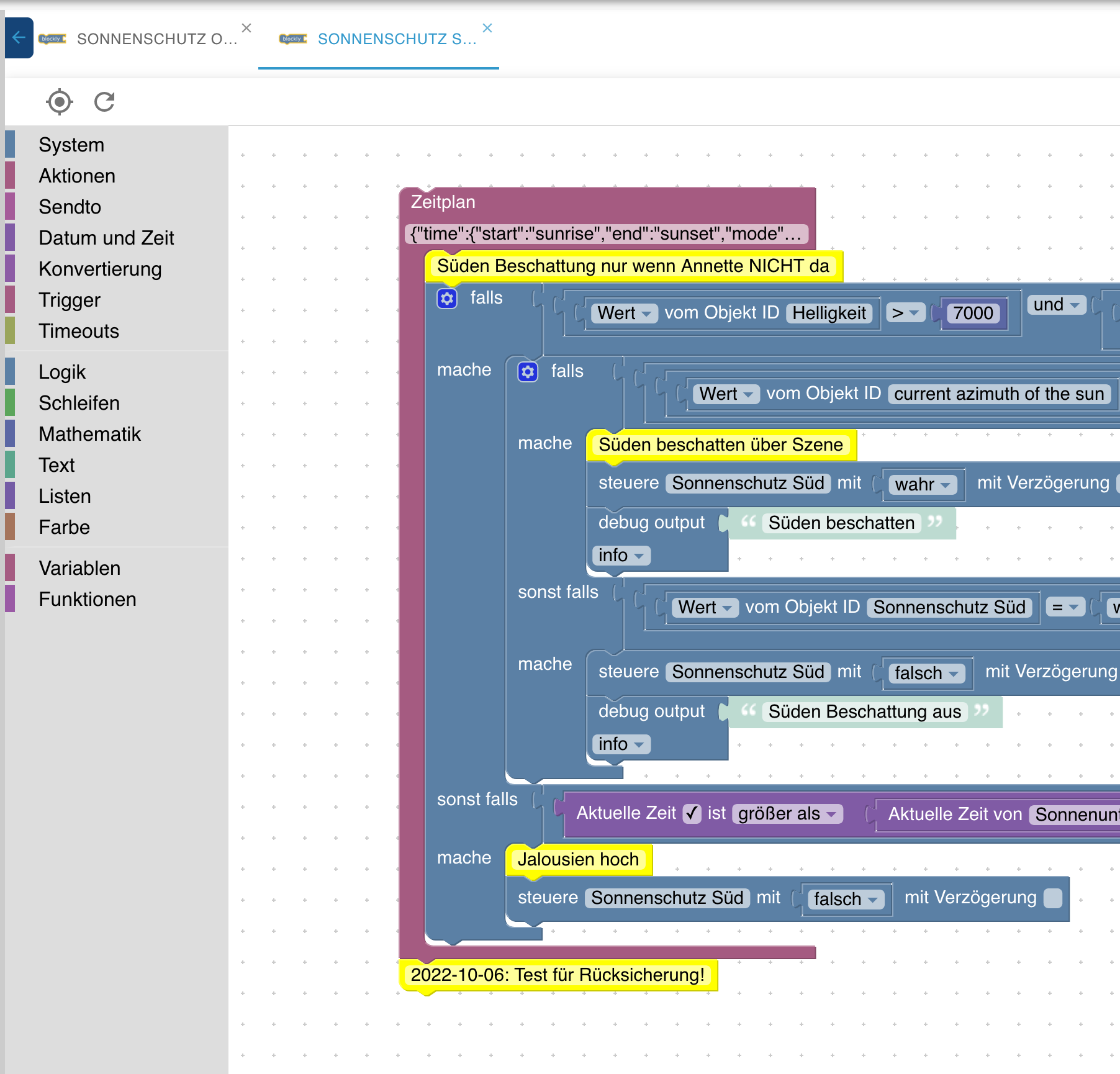This screenshot has width=1120, height=1074.
Task: Open the Trigger block category
Action: (117, 300)
